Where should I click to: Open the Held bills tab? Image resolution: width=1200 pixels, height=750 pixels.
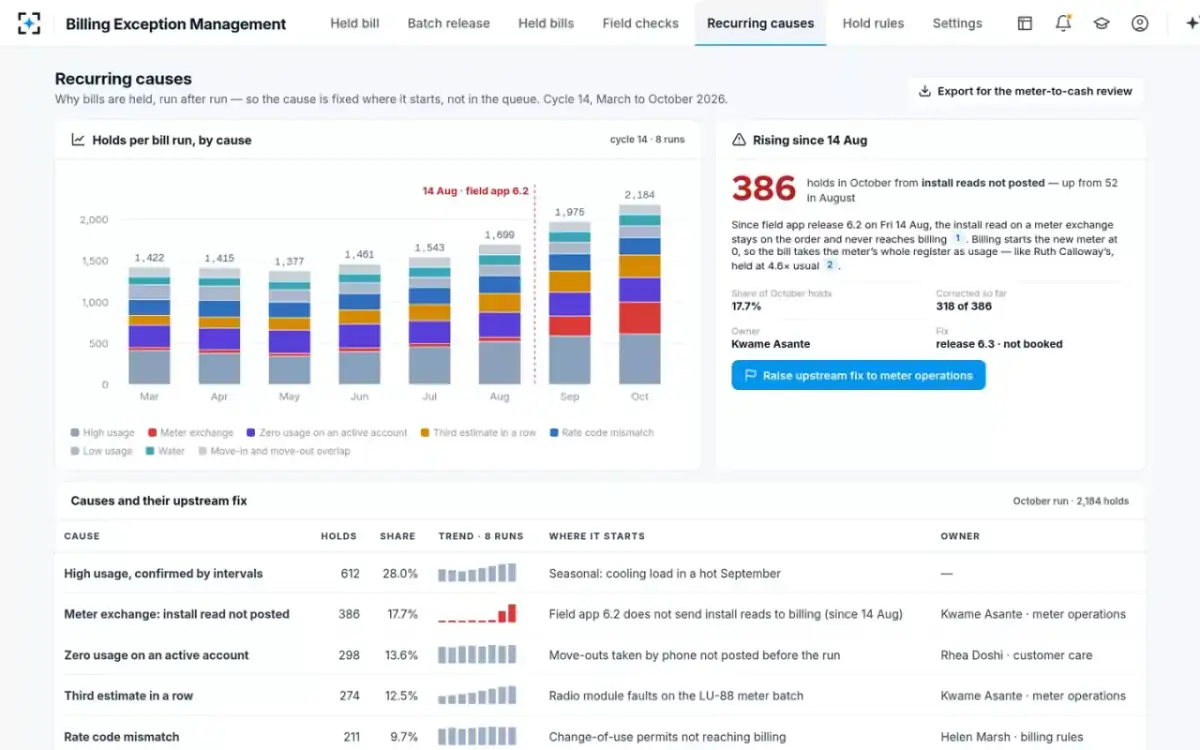pyautogui.click(x=546, y=23)
